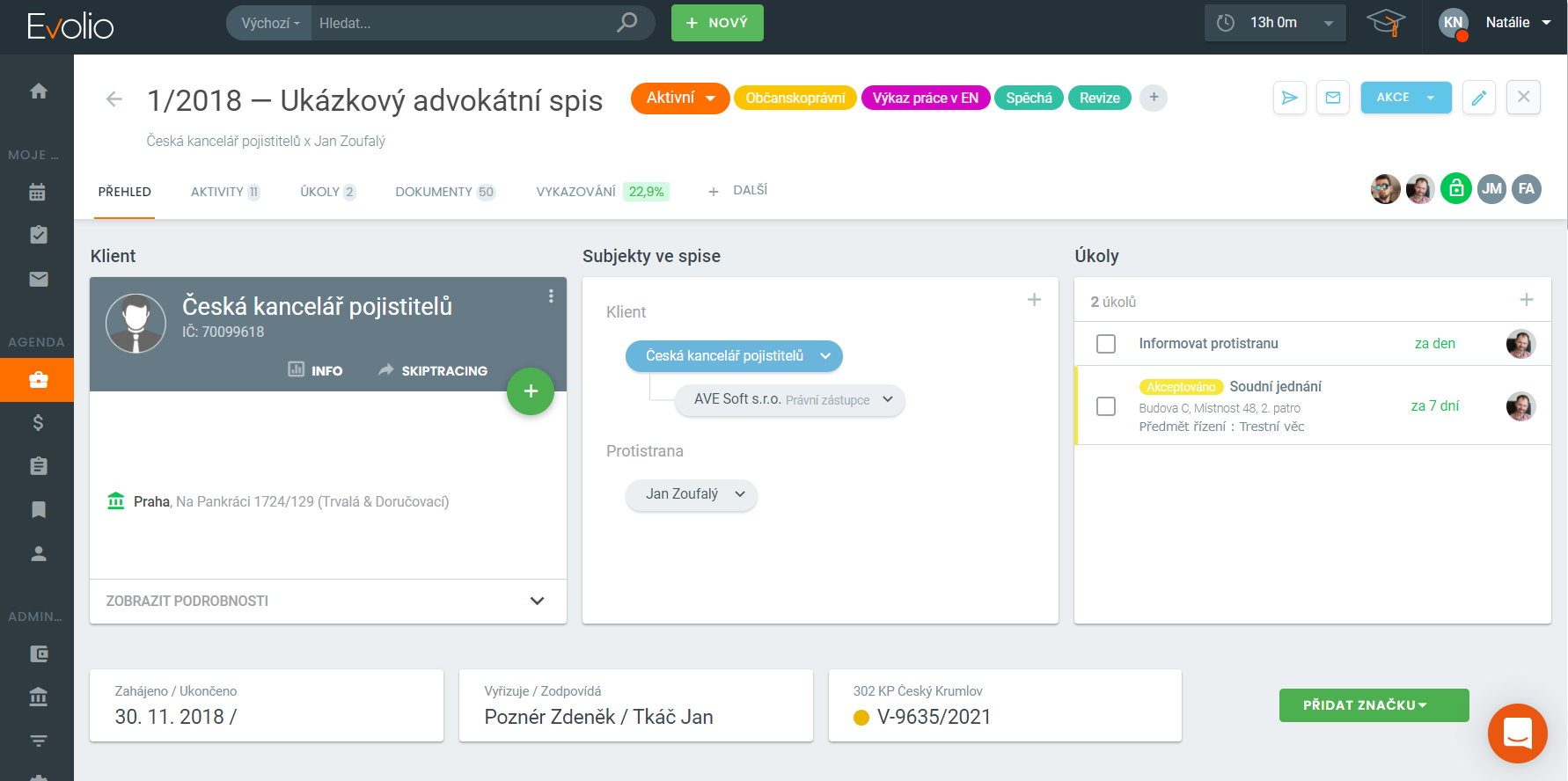
Task: Open the orange chat widget
Action: pos(1517,733)
